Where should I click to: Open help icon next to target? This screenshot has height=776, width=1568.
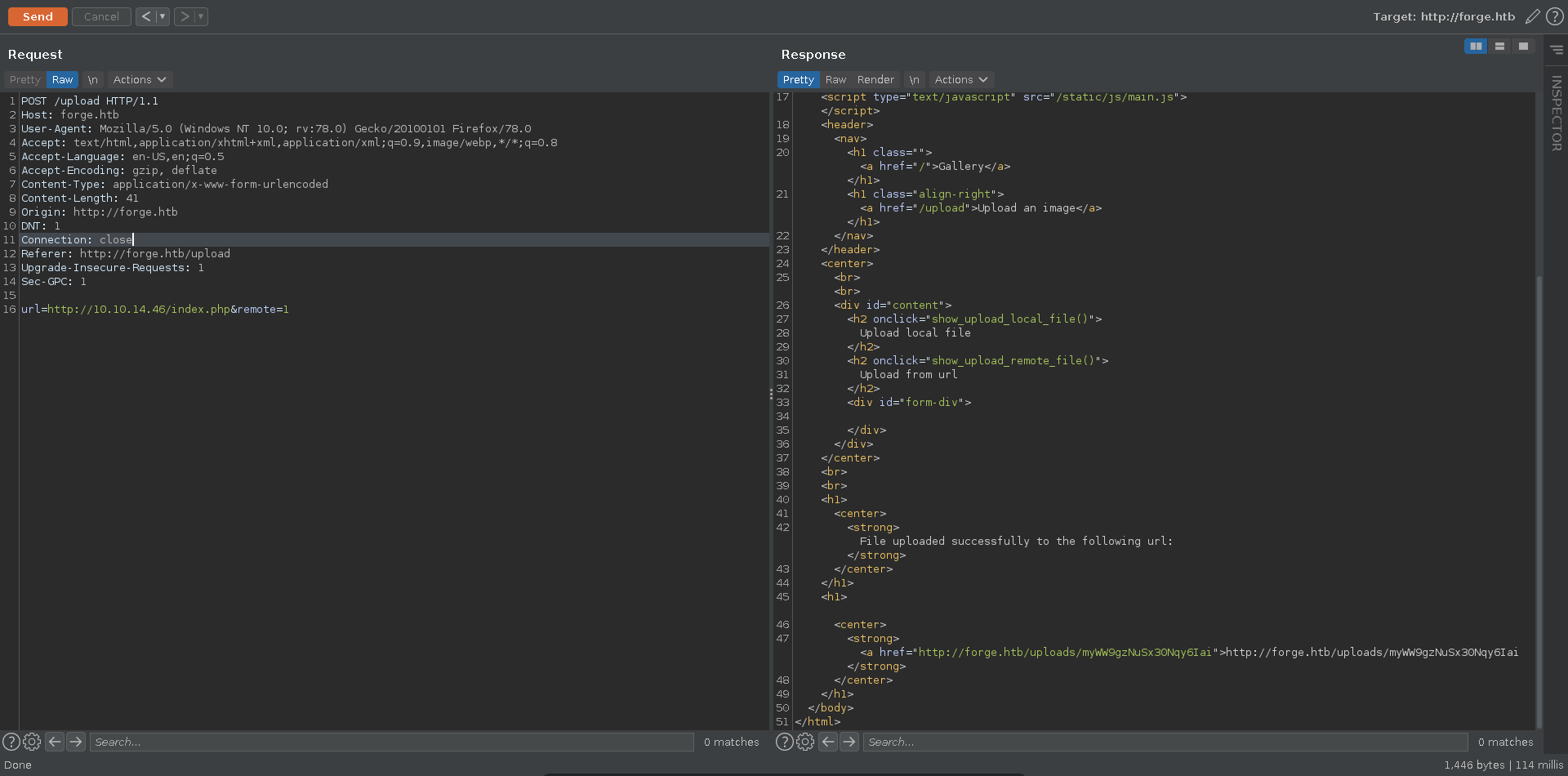[x=1555, y=16]
